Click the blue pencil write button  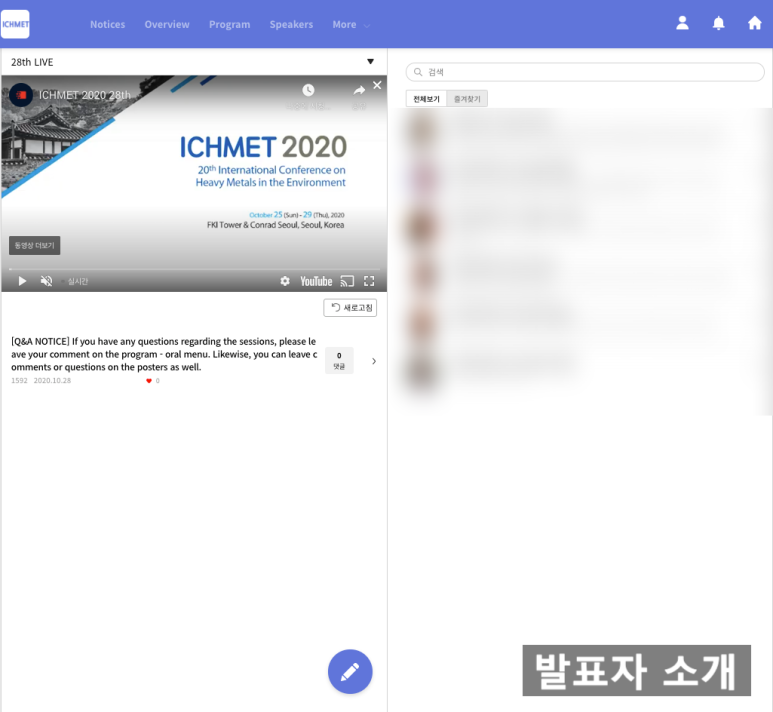(350, 672)
